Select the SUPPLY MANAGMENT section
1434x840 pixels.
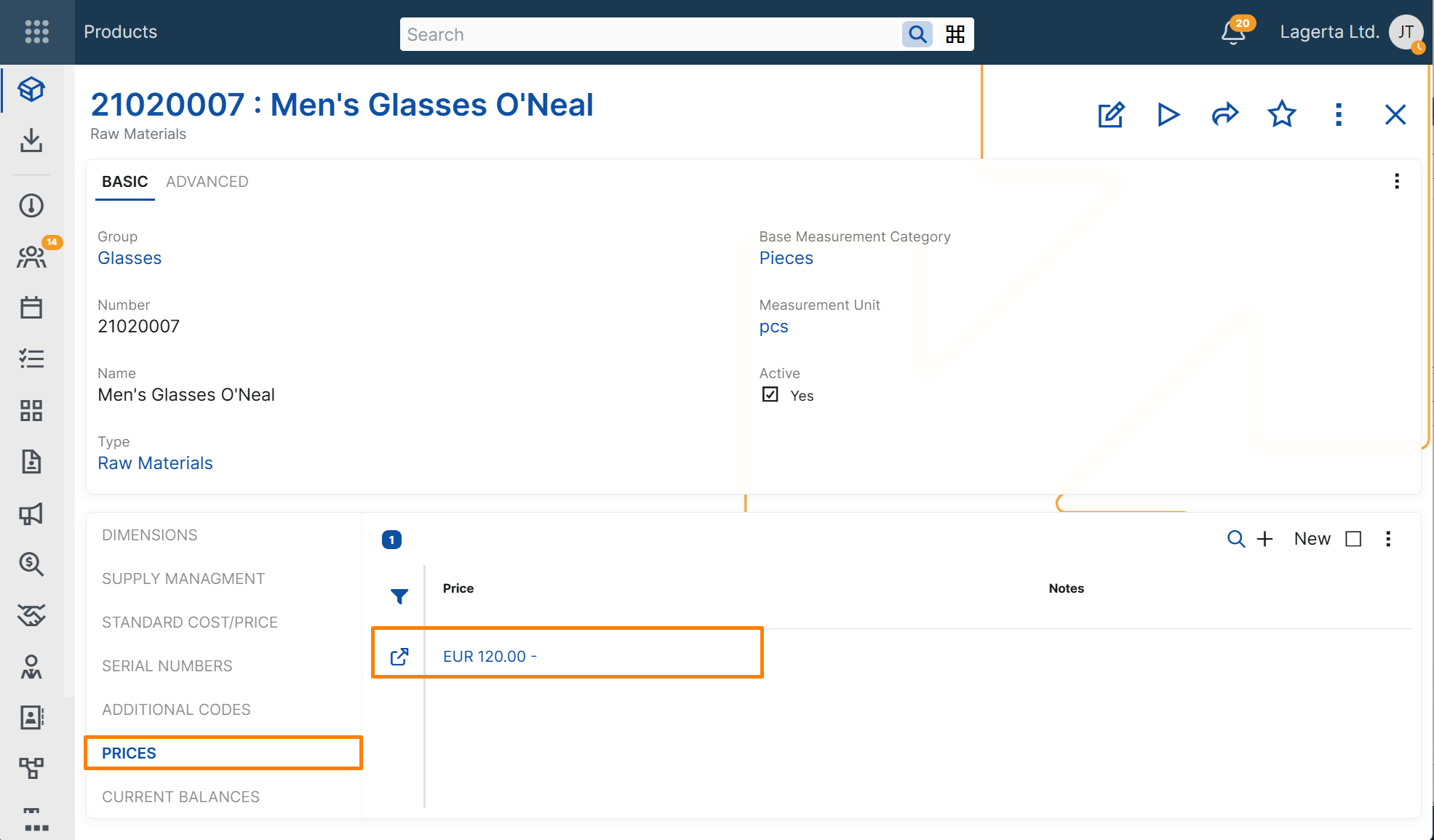point(183,579)
